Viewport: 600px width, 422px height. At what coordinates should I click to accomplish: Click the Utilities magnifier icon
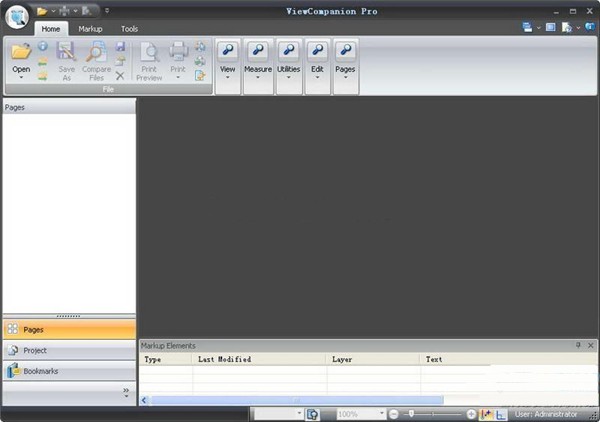click(x=289, y=51)
